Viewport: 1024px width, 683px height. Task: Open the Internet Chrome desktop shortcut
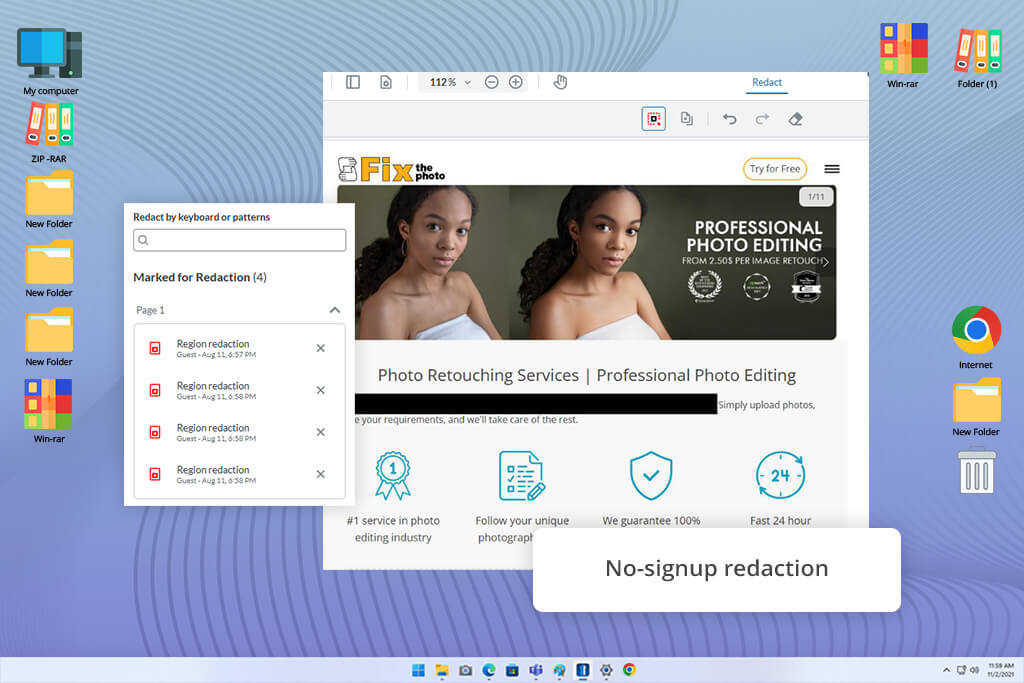point(976,337)
